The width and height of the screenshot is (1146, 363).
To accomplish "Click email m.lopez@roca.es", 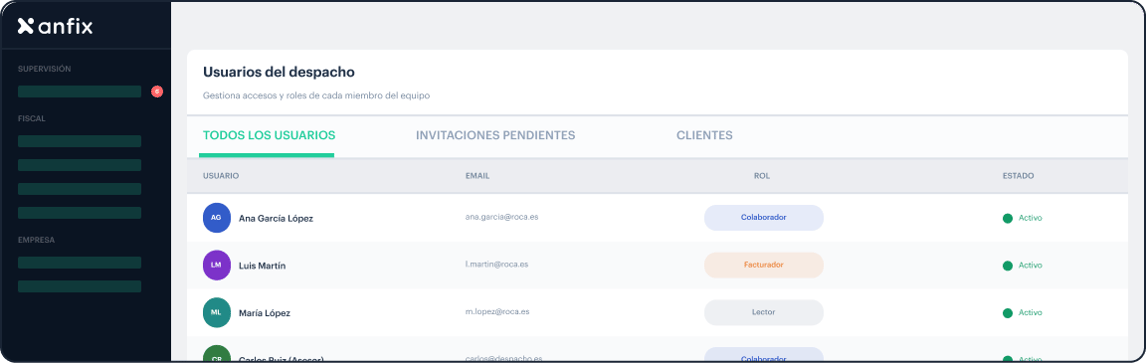I will tap(497, 311).
